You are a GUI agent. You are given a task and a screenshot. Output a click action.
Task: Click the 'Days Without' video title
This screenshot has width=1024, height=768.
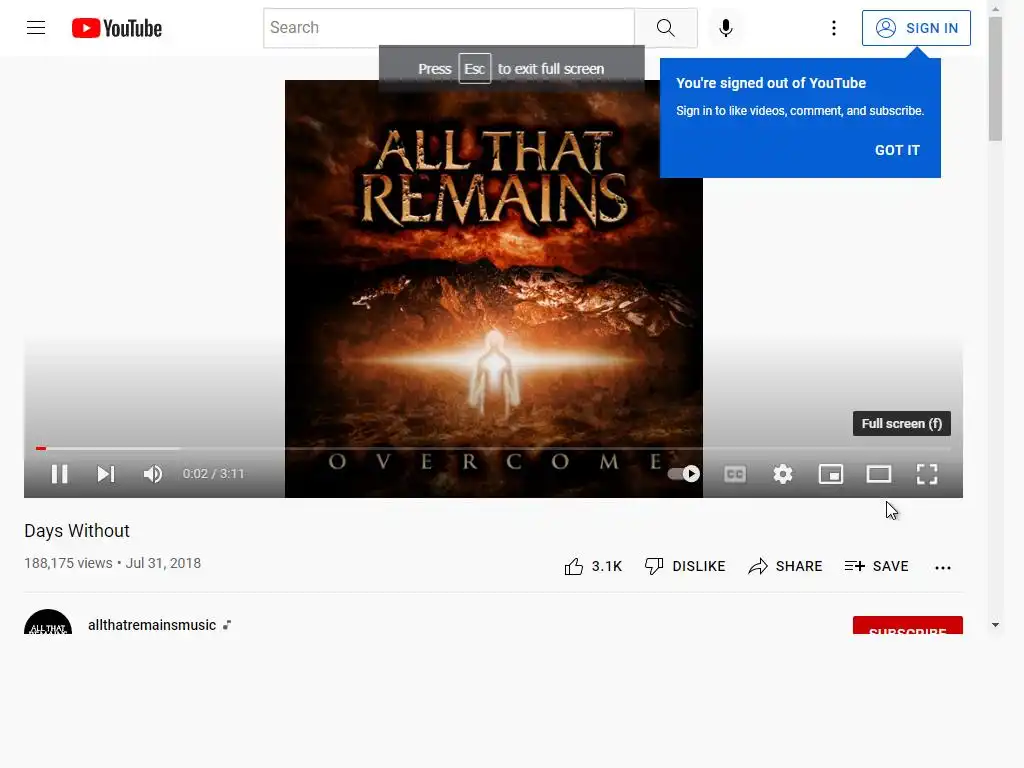(x=77, y=531)
